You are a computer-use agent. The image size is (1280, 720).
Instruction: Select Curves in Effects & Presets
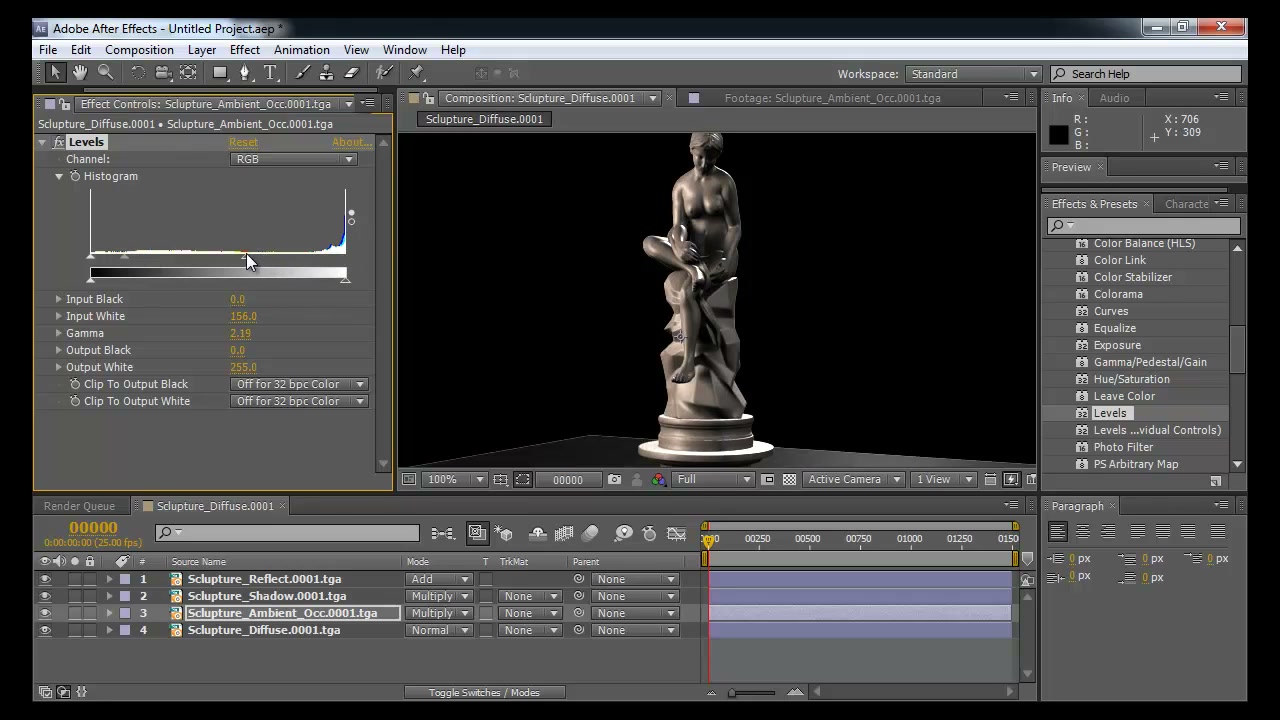pos(1110,311)
